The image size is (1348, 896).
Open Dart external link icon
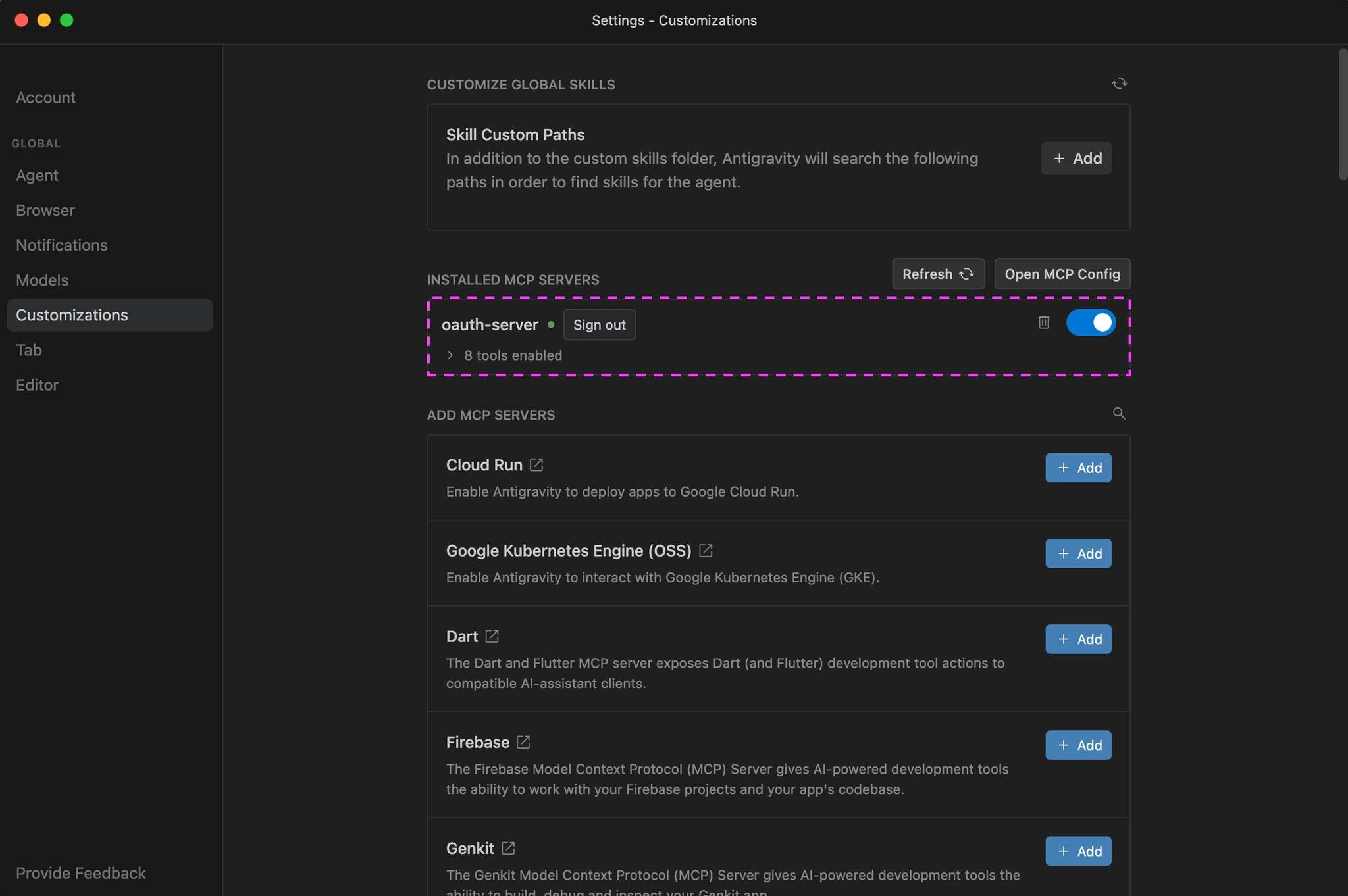click(492, 636)
